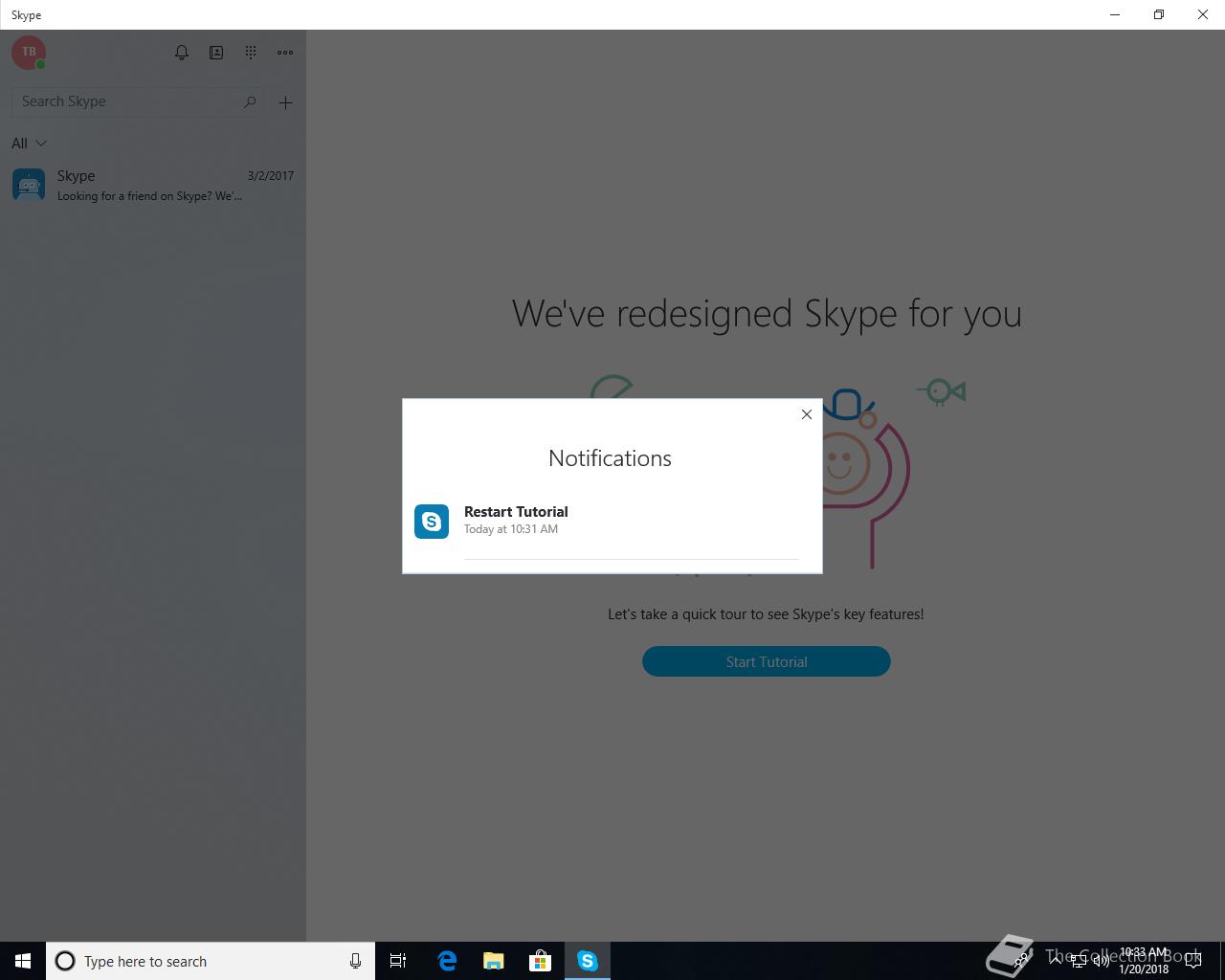The height and width of the screenshot is (980, 1225).
Task: Open the Restart Tutorial notification
Action: (x=612, y=521)
